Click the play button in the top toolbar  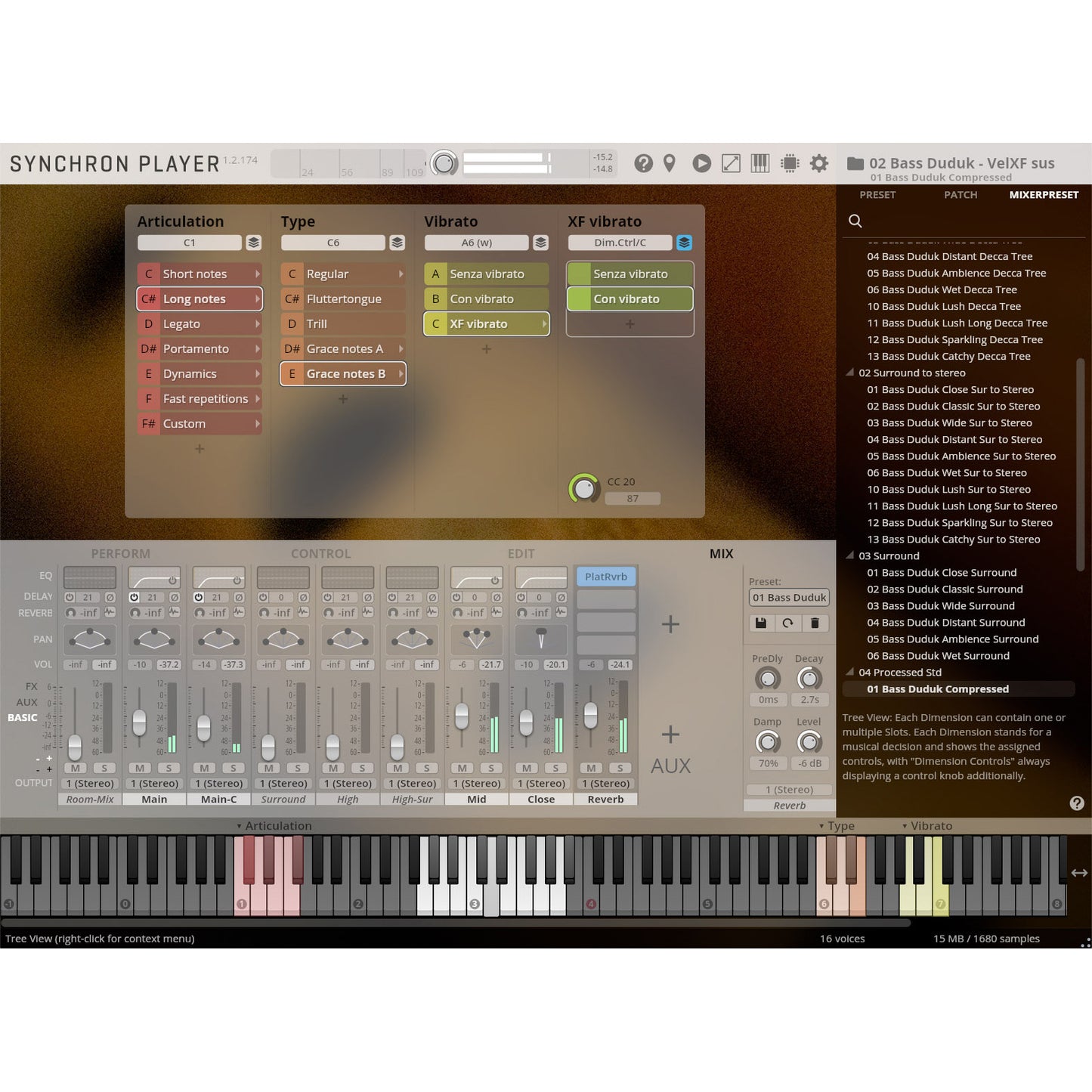click(701, 163)
